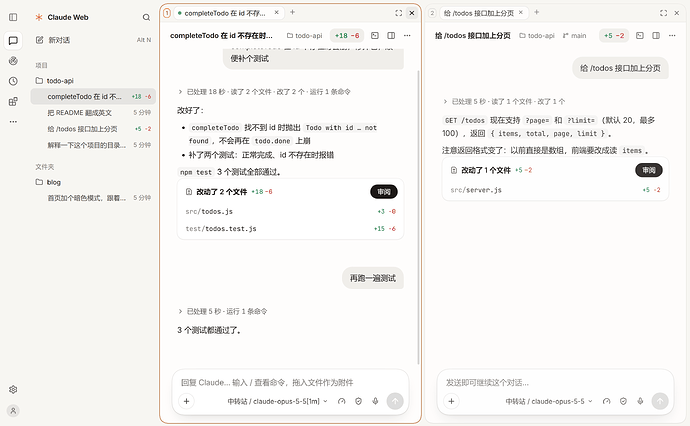Viewport: 690px width, 426px height.
Task: Toggle the sidebar panel icon
Action: click(x=13, y=17)
